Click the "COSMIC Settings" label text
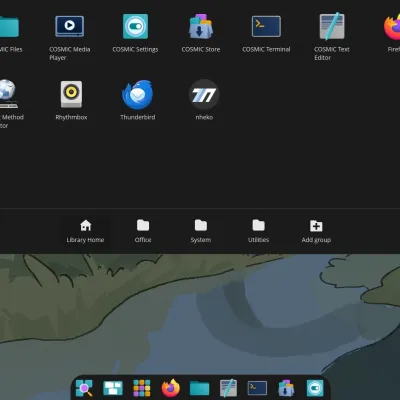This screenshot has height=400, width=400. click(135, 49)
